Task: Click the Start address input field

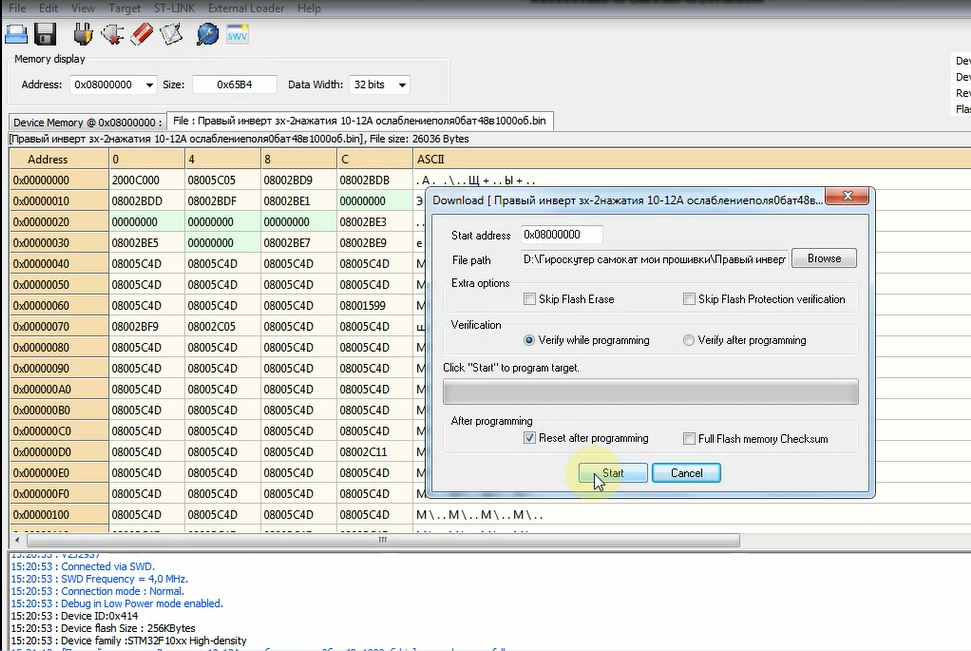Action: pyautogui.click(x=561, y=235)
